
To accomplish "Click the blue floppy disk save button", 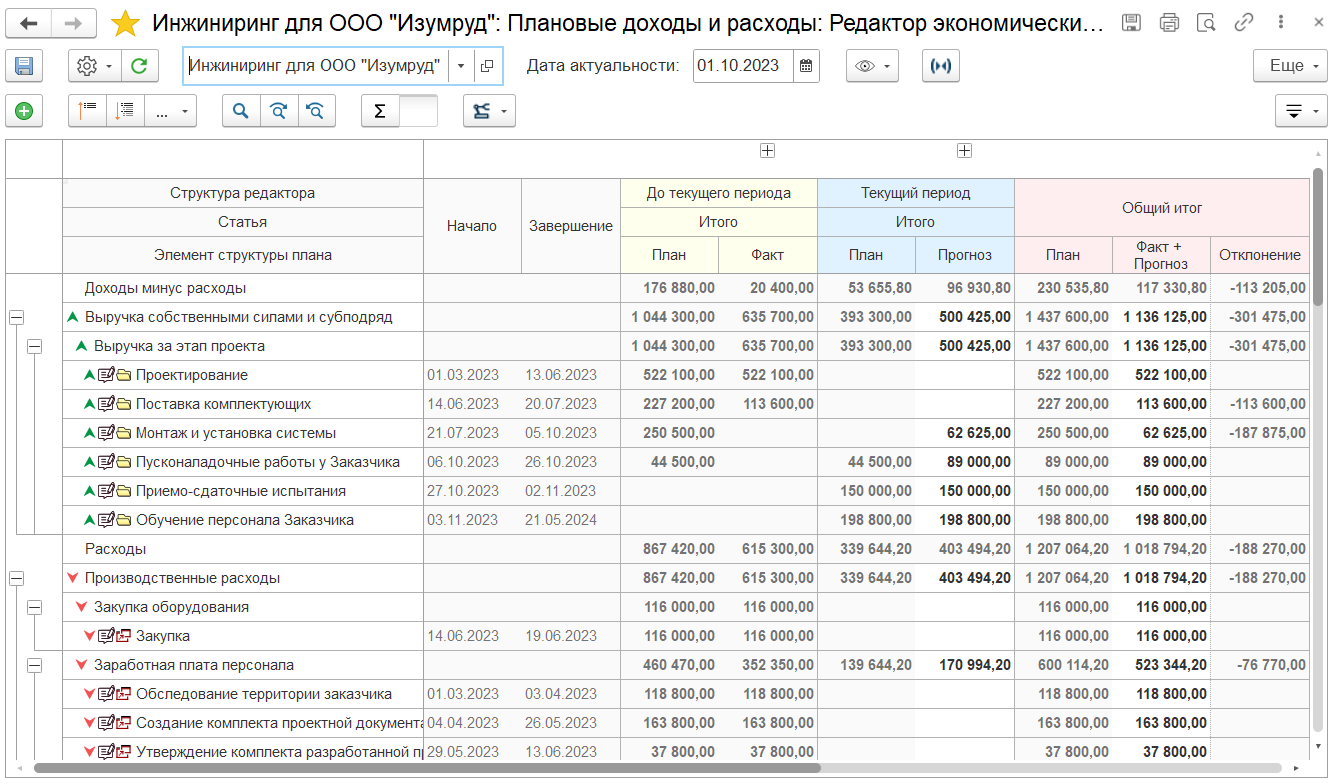I will [24, 66].
